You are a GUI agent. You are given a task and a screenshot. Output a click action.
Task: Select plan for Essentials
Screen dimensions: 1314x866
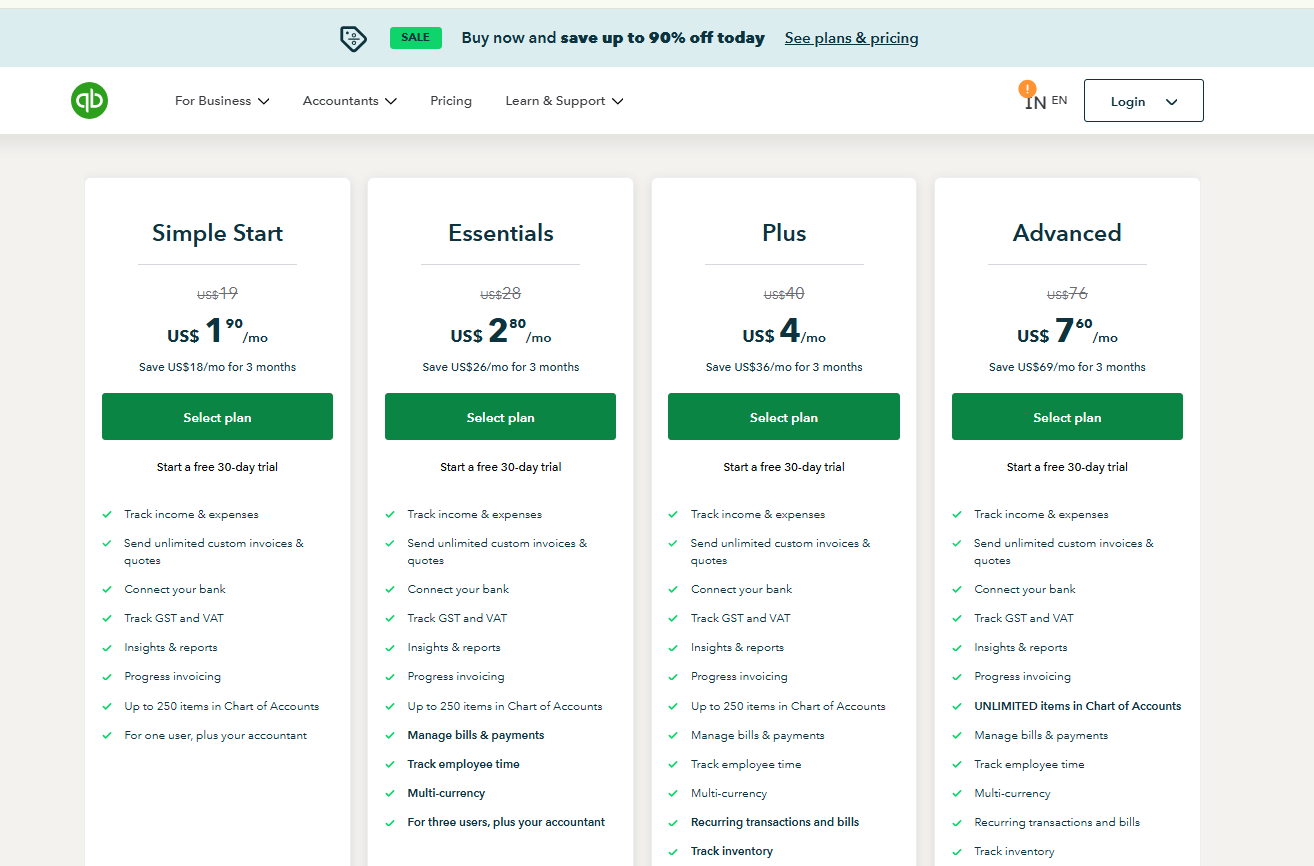tap(500, 417)
